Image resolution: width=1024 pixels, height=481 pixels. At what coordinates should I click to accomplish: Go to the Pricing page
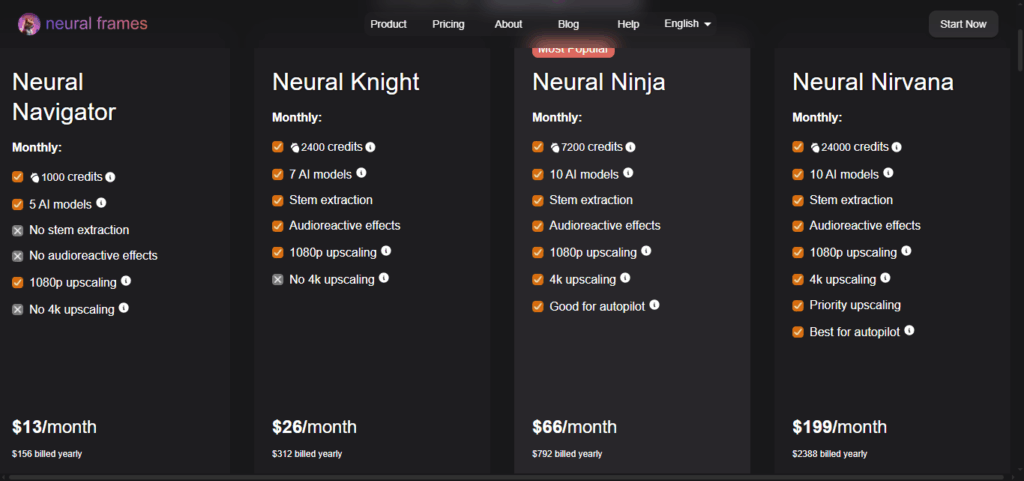pyautogui.click(x=448, y=24)
